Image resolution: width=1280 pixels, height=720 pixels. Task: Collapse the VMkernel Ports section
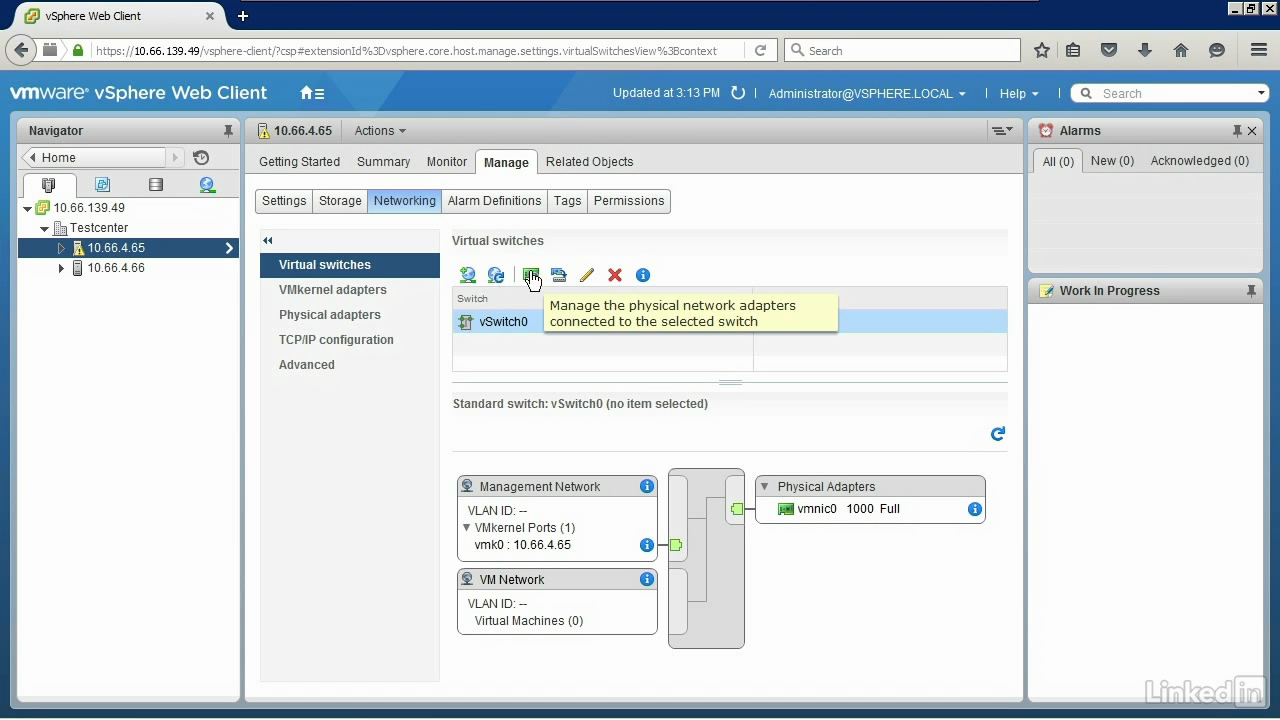(467, 527)
